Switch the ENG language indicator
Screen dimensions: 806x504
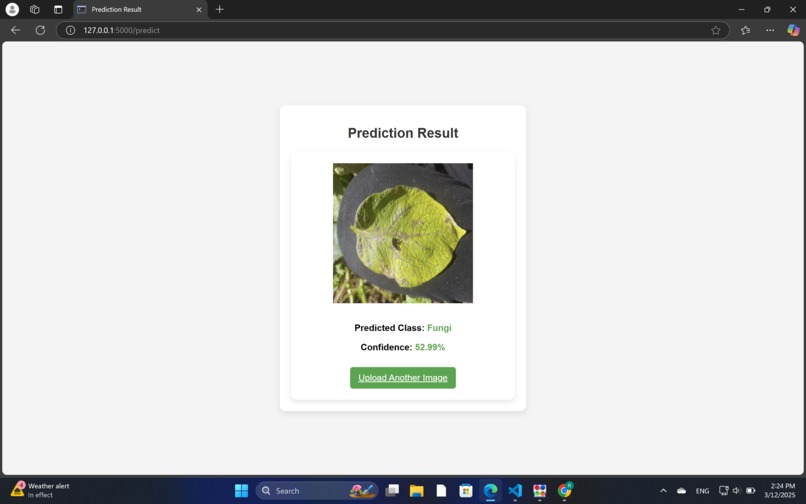(702, 491)
